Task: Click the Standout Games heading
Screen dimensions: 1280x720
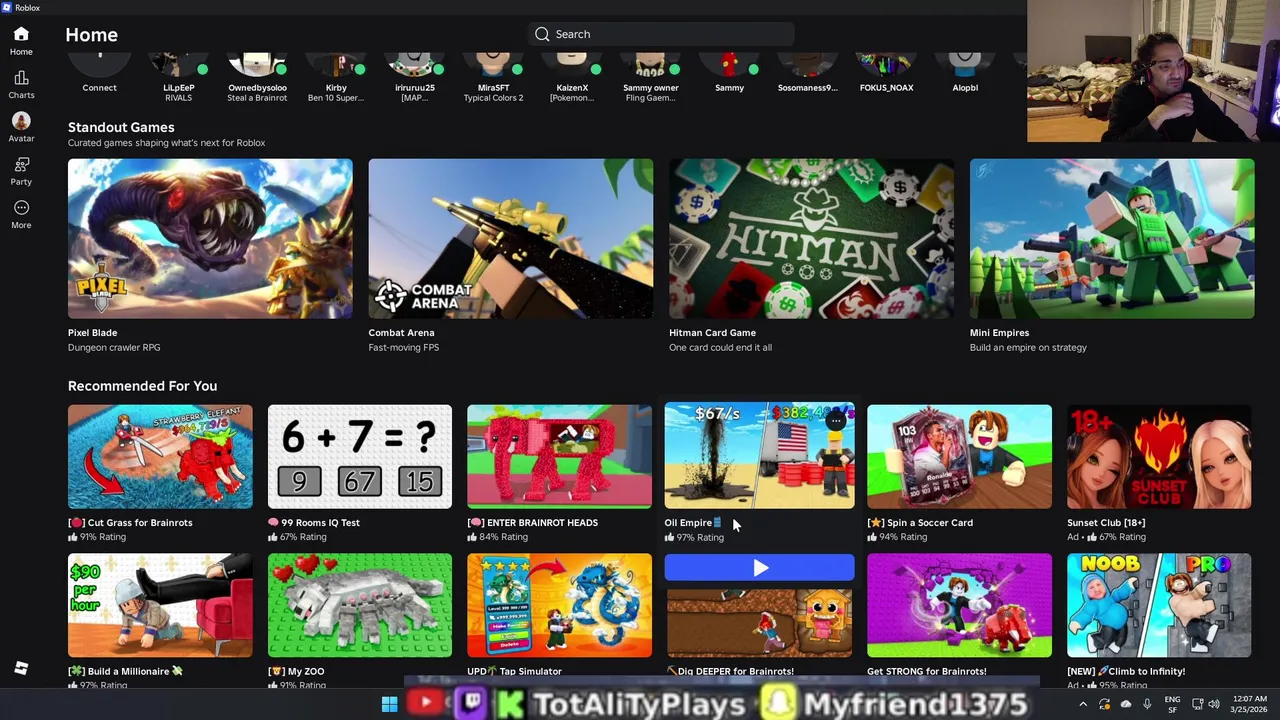Action: [121, 127]
